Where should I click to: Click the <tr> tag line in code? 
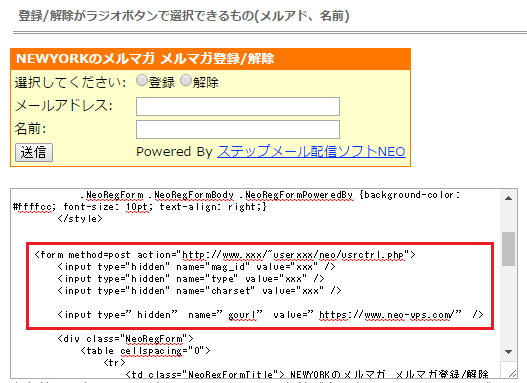click(114, 363)
